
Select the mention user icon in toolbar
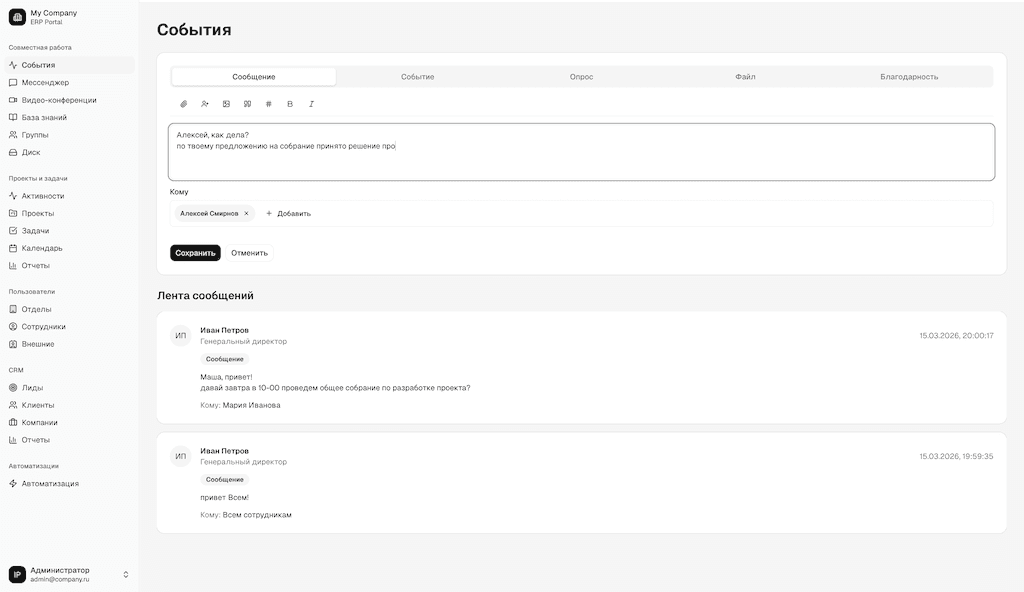coord(205,104)
